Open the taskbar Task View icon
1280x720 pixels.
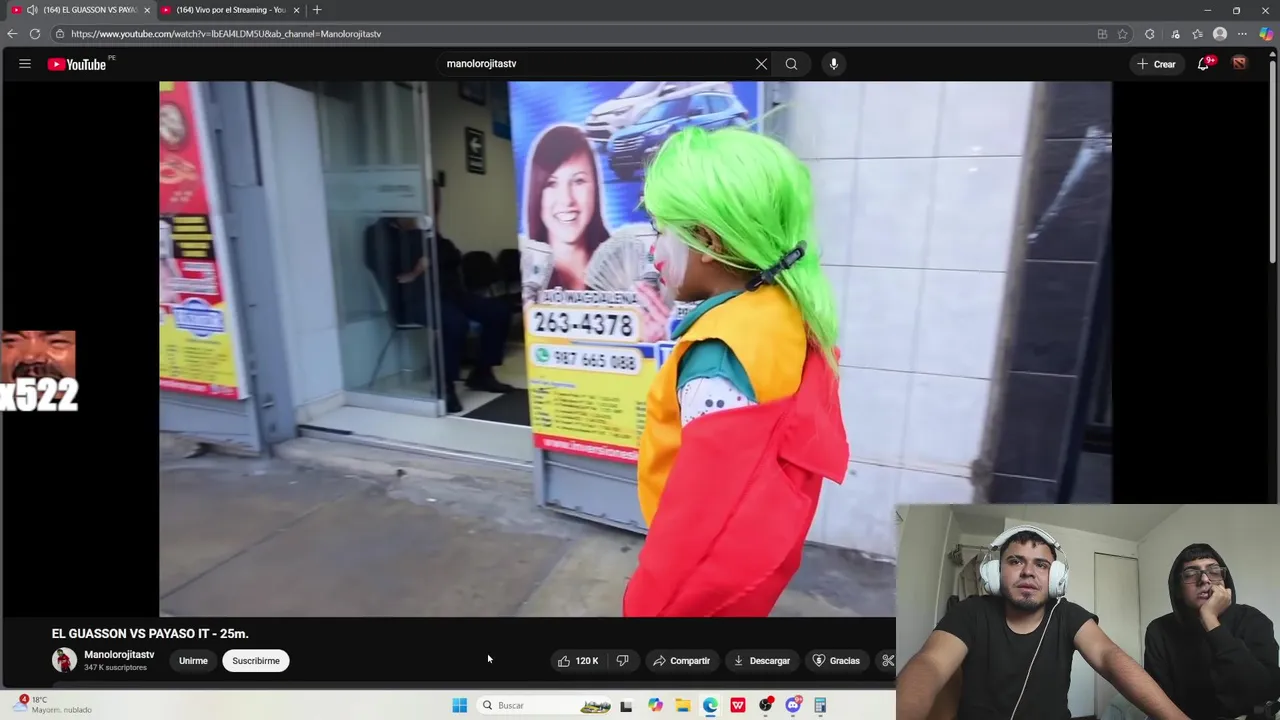(x=626, y=706)
